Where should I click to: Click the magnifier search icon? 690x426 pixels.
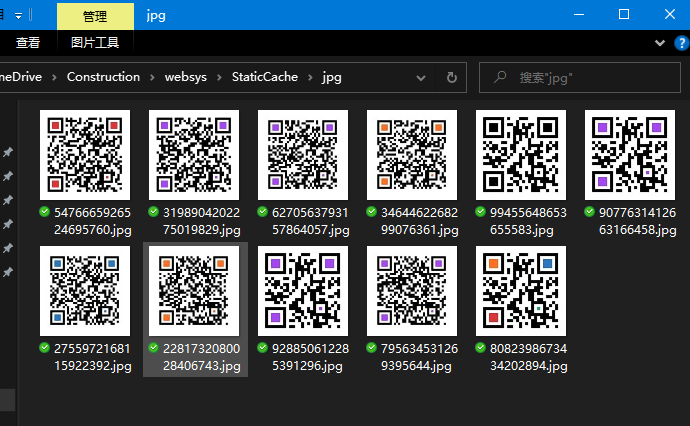500,77
